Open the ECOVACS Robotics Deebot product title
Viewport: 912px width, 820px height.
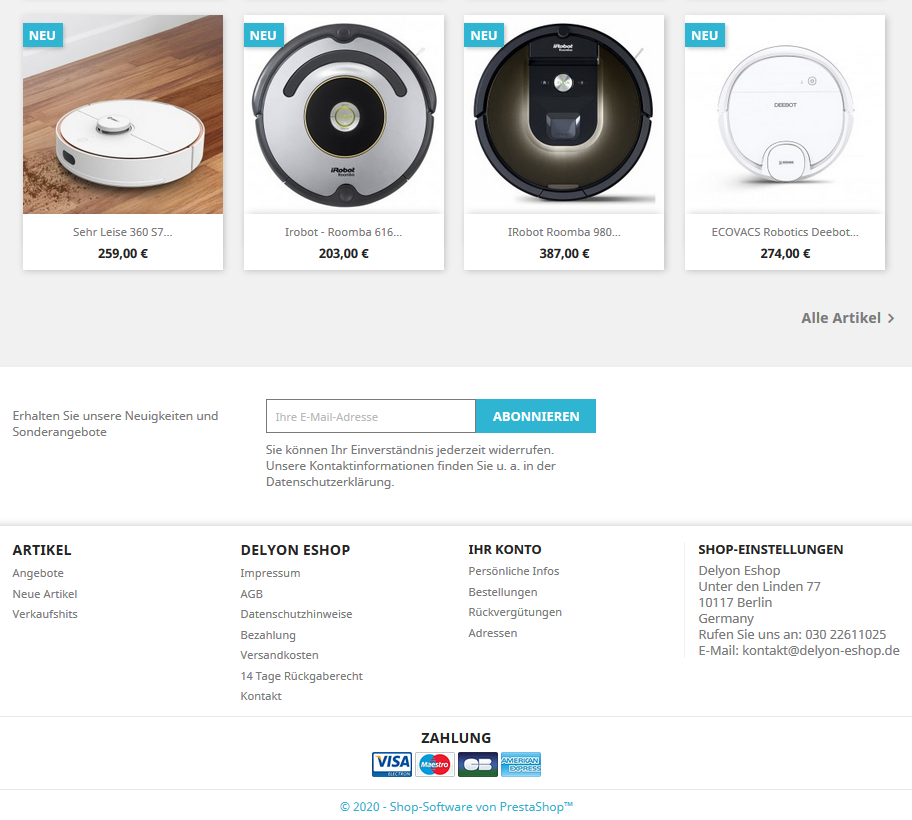(785, 232)
